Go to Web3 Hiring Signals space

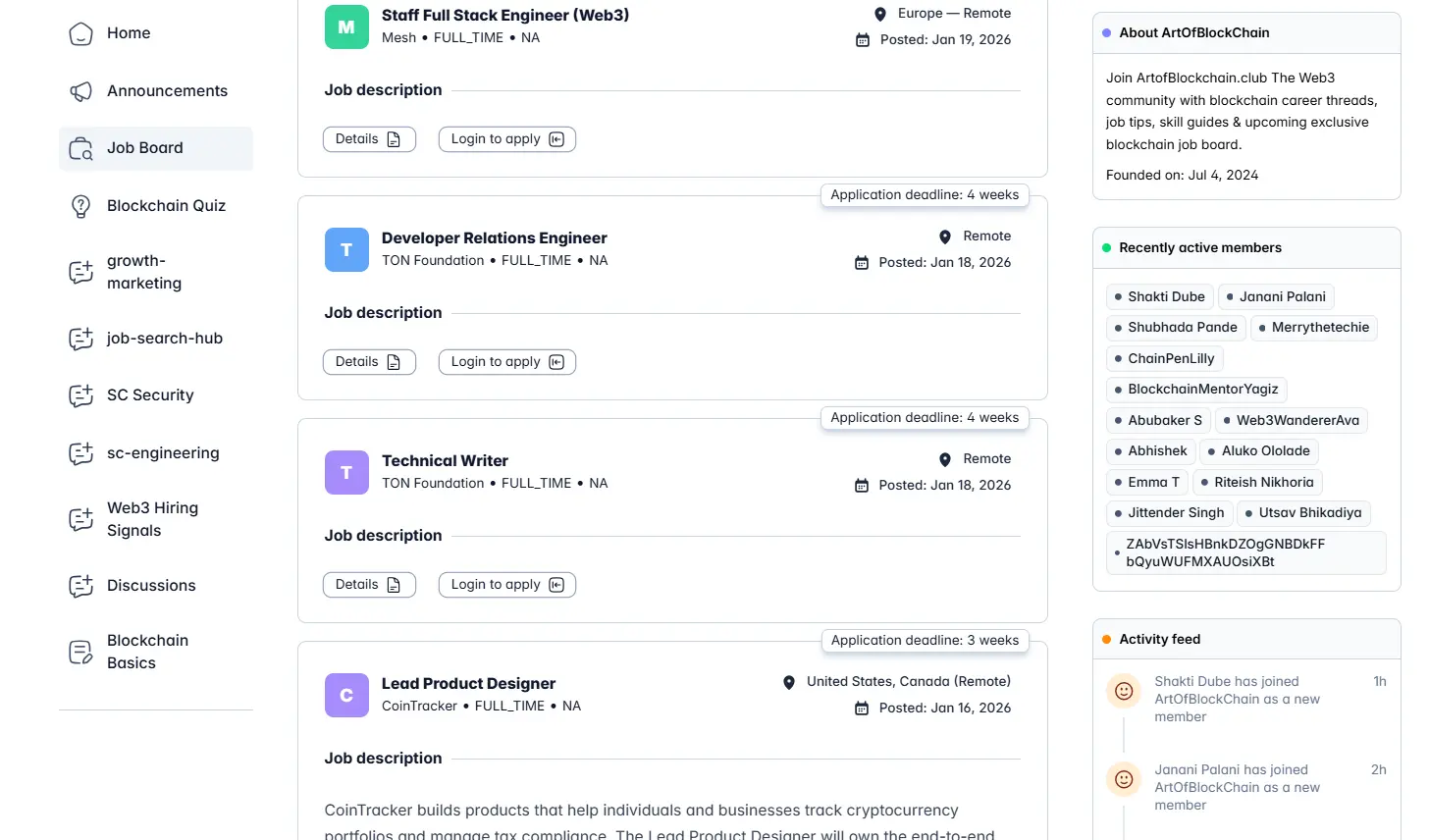click(152, 519)
